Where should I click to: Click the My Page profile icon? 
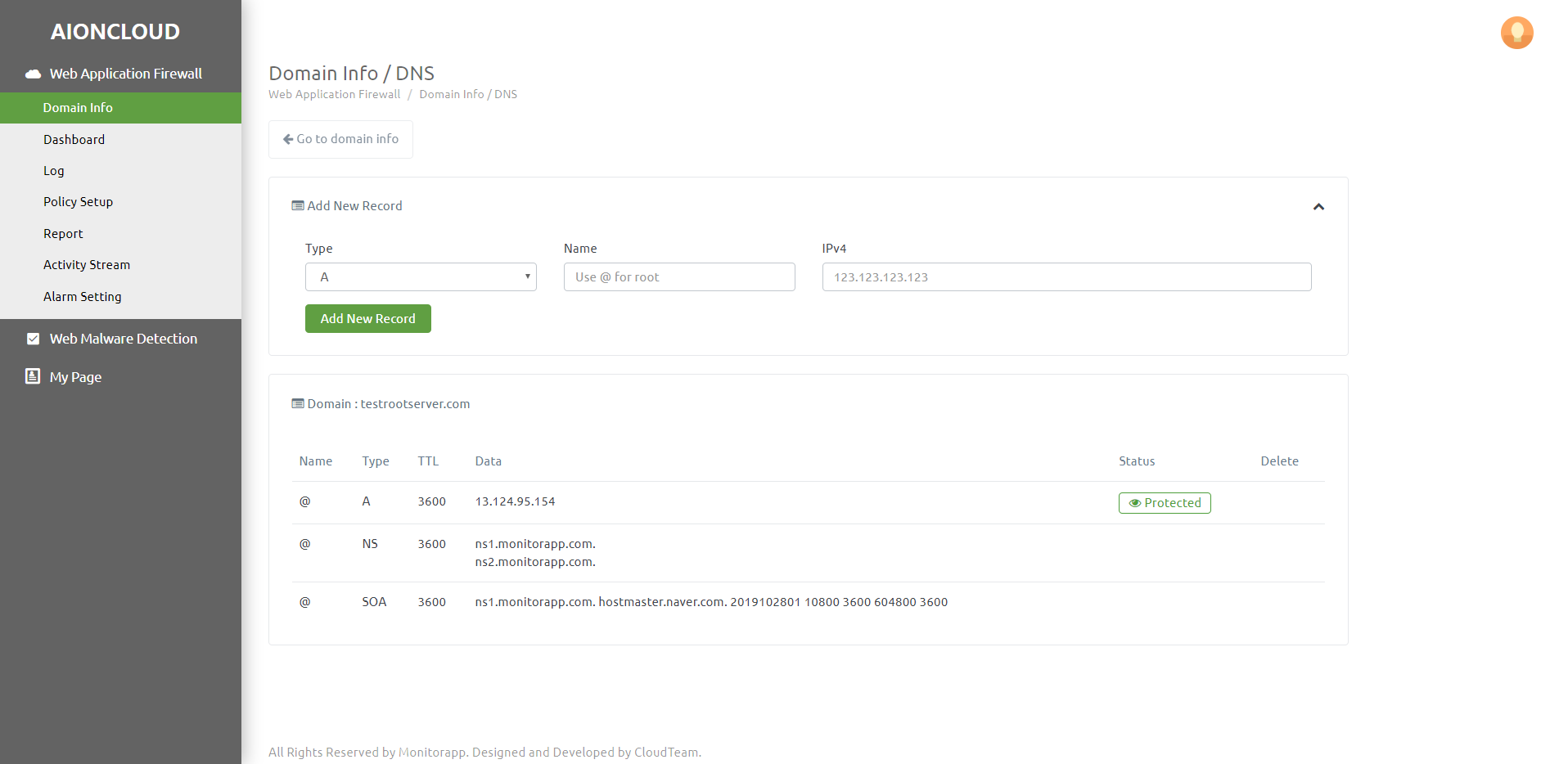pyautogui.click(x=33, y=376)
